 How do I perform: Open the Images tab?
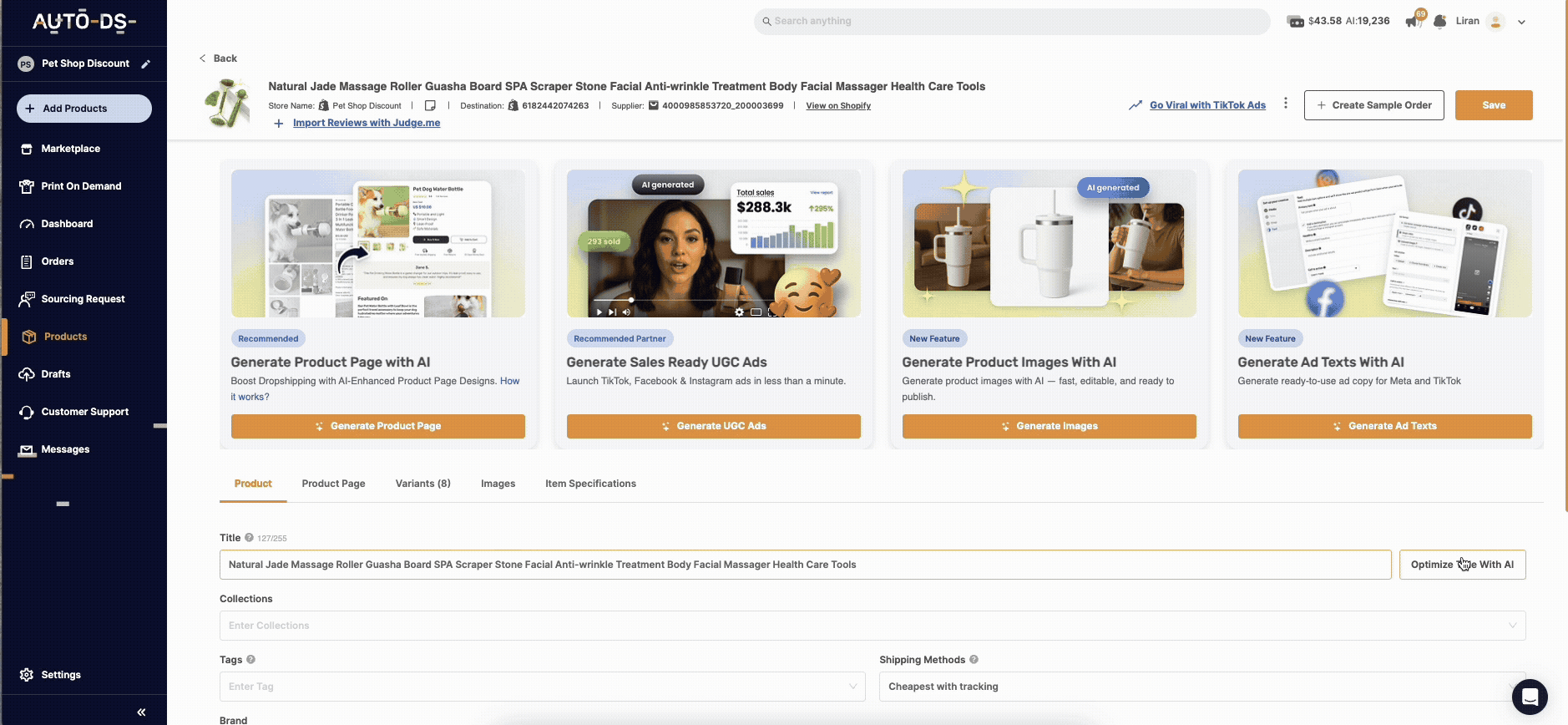(x=498, y=484)
